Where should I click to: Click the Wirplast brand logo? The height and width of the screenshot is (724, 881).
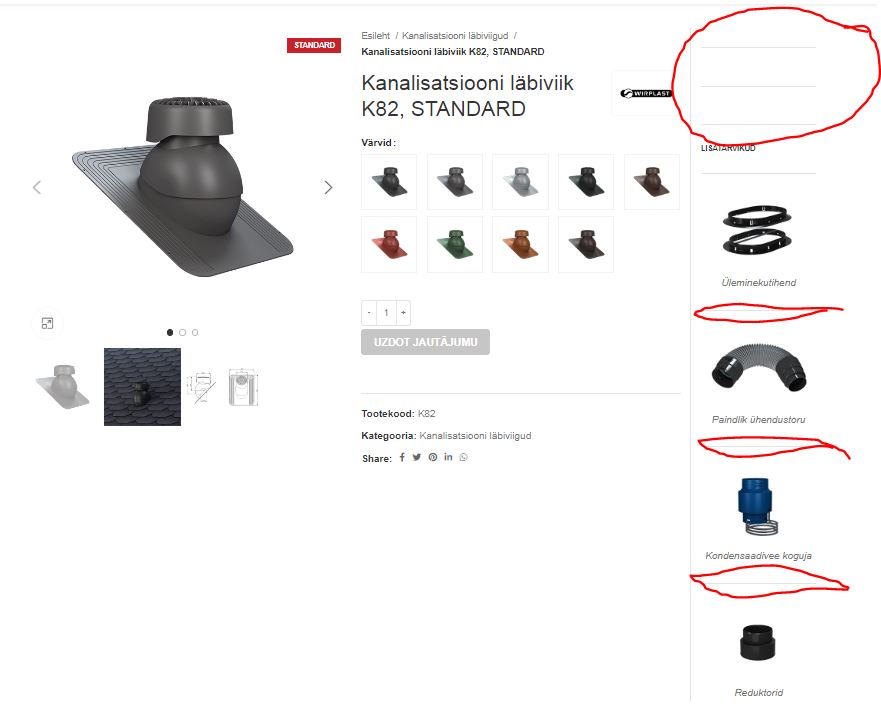coord(645,93)
